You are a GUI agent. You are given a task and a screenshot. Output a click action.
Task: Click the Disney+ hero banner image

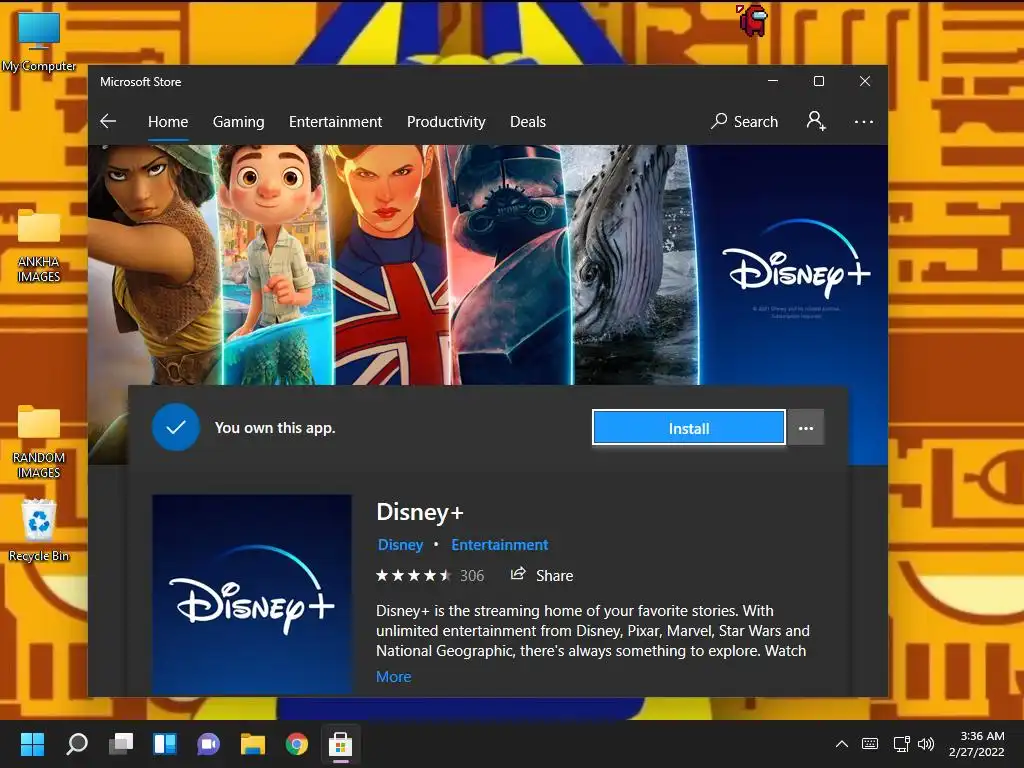[x=488, y=264]
